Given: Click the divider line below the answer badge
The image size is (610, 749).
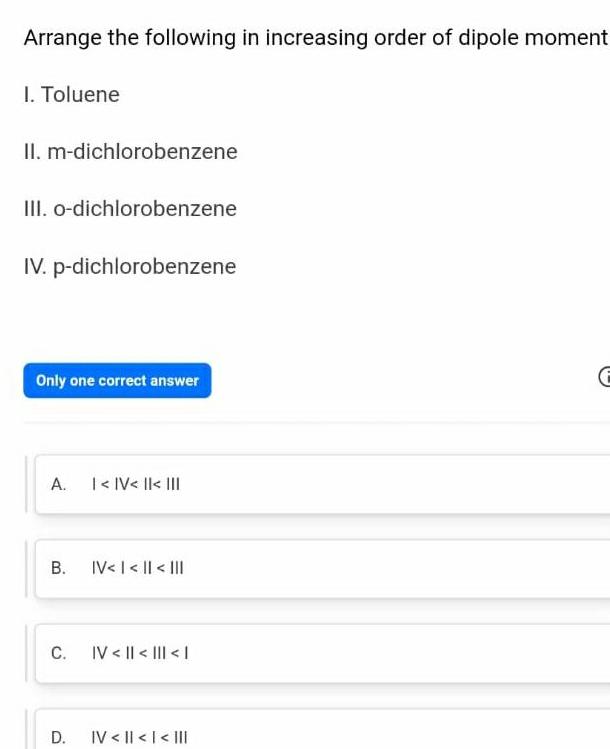Looking at the screenshot, I should tap(305, 423).
